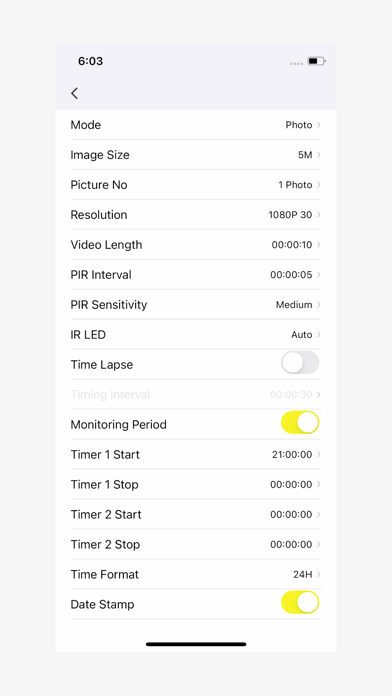This screenshot has width=392, height=696.
Task: Open the Video Length 00:00:10 picker
Action: point(196,245)
